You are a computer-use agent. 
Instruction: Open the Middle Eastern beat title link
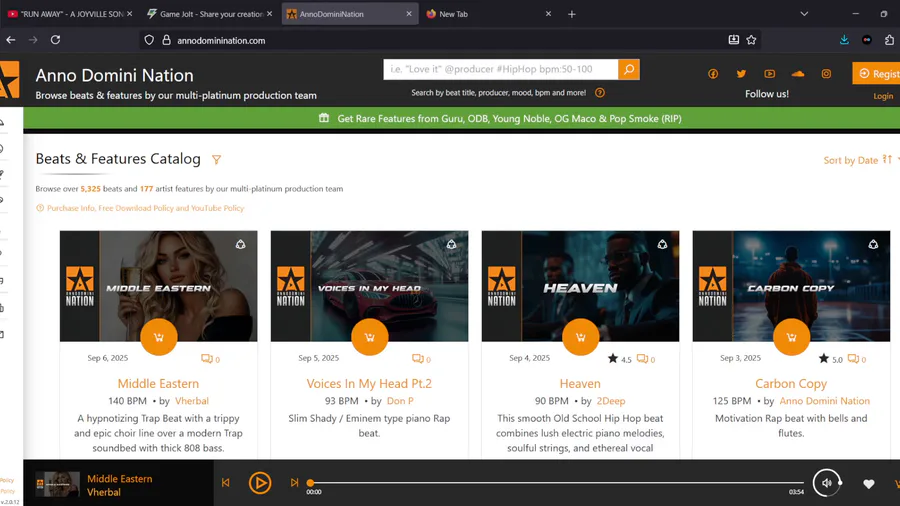[x=158, y=383]
